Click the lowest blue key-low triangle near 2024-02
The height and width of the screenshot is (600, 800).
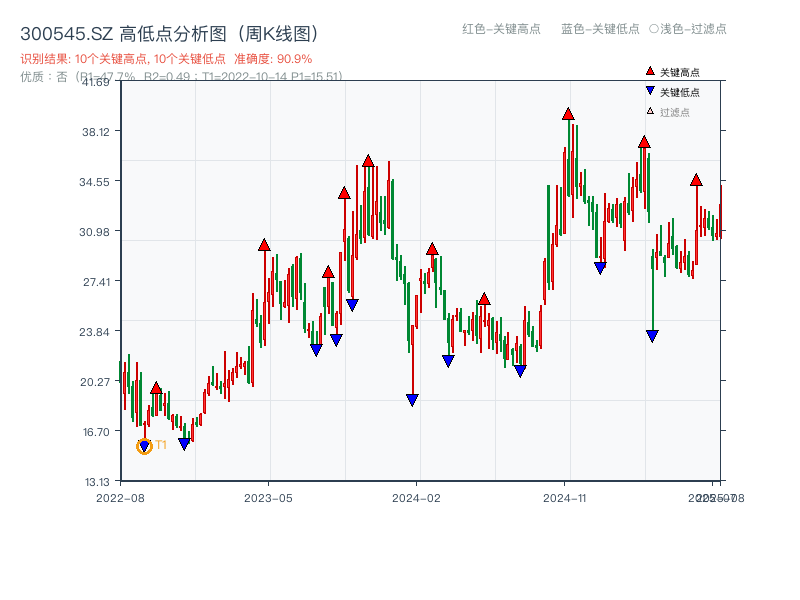click(412, 399)
